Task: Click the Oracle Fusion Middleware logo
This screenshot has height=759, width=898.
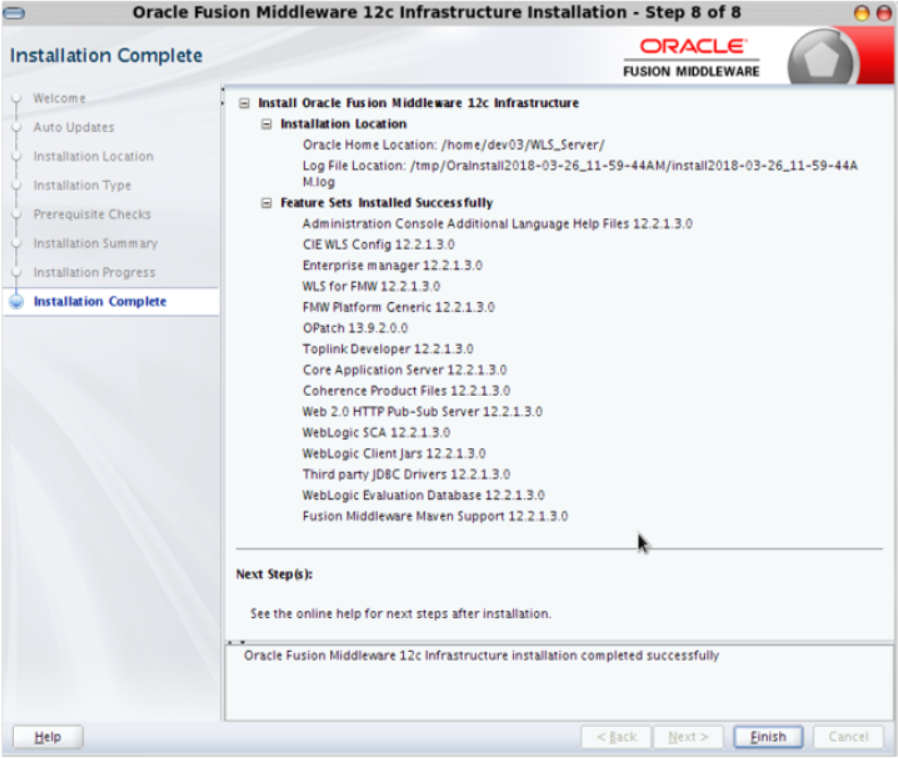Action: click(x=691, y=57)
